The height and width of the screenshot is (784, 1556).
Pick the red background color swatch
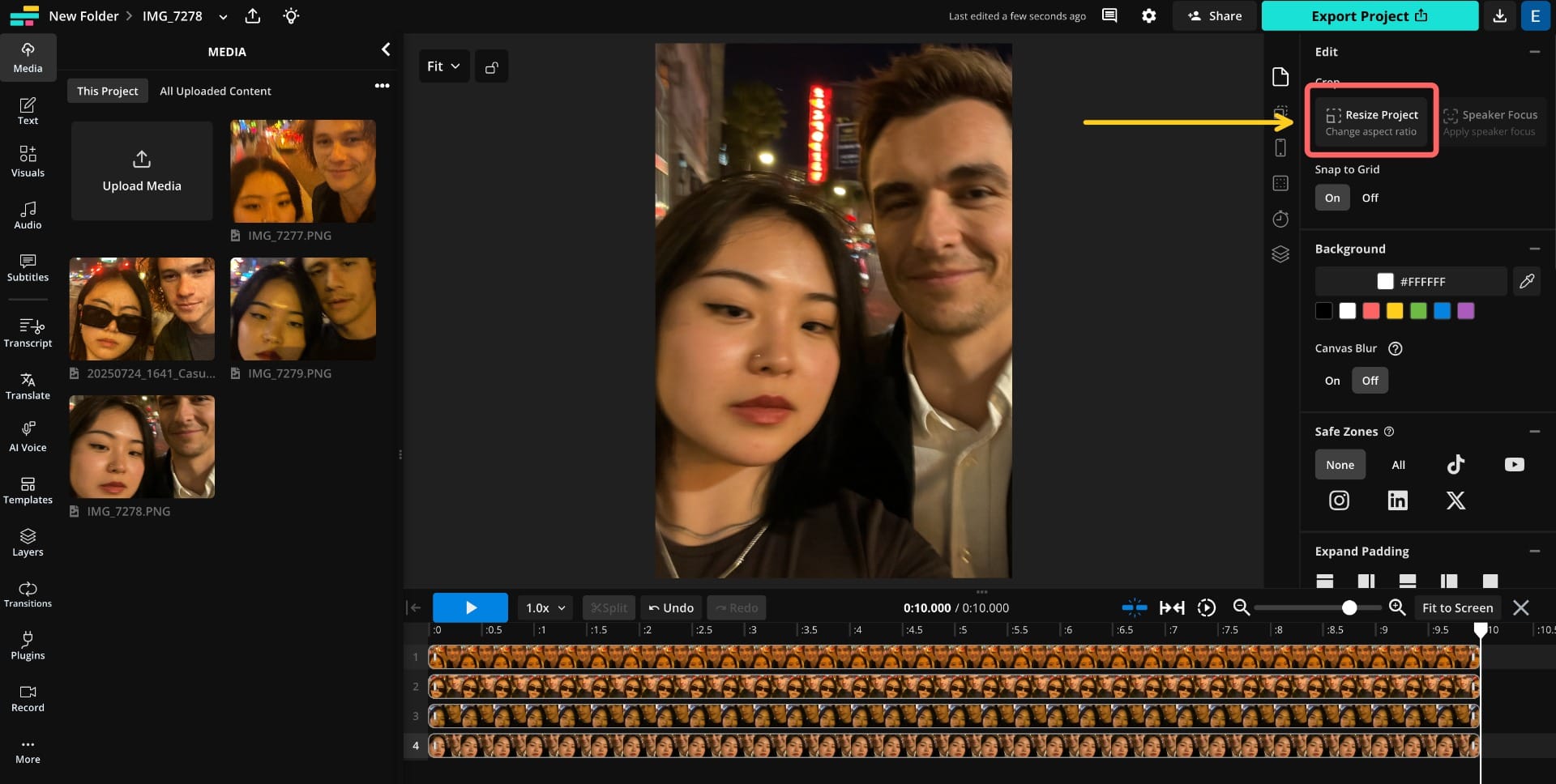1370,311
